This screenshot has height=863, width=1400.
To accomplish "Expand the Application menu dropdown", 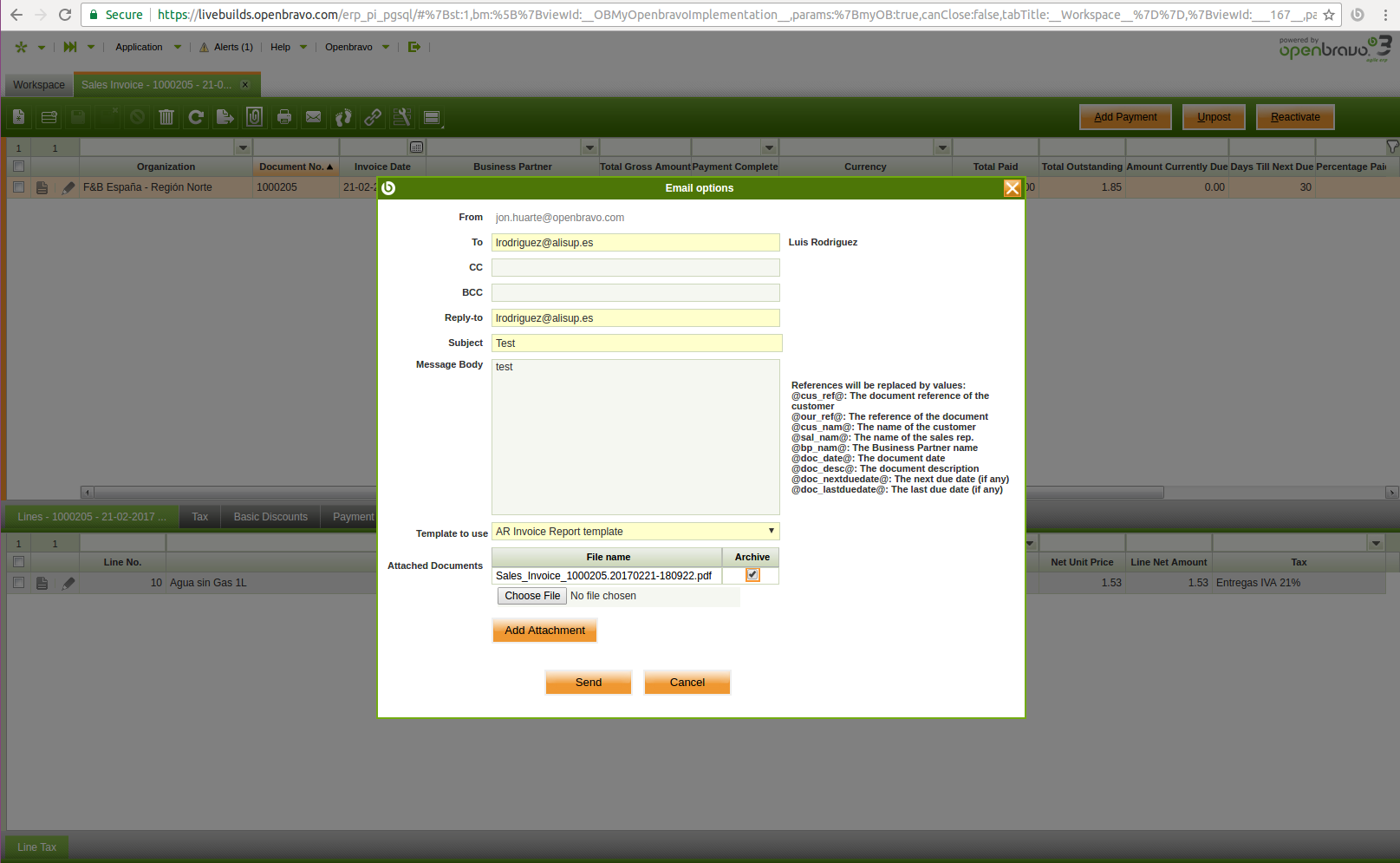I will pyautogui.click(x=177, y=47).
